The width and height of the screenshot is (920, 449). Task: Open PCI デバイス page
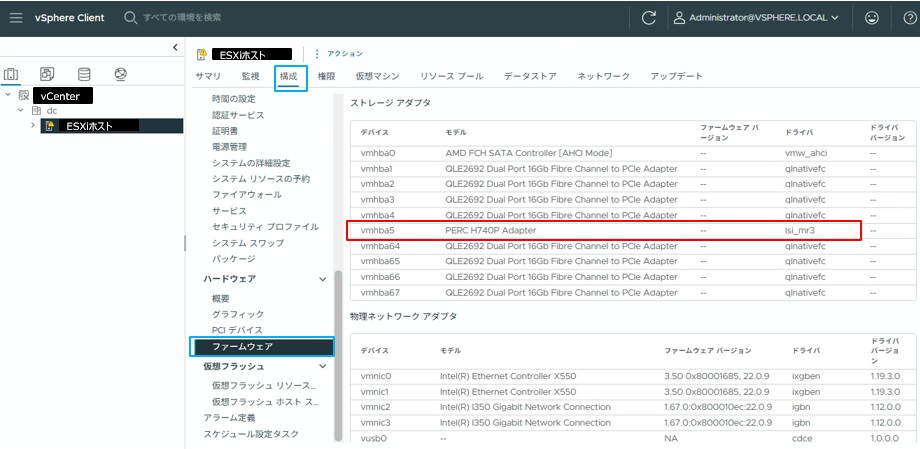coord(237,330)
